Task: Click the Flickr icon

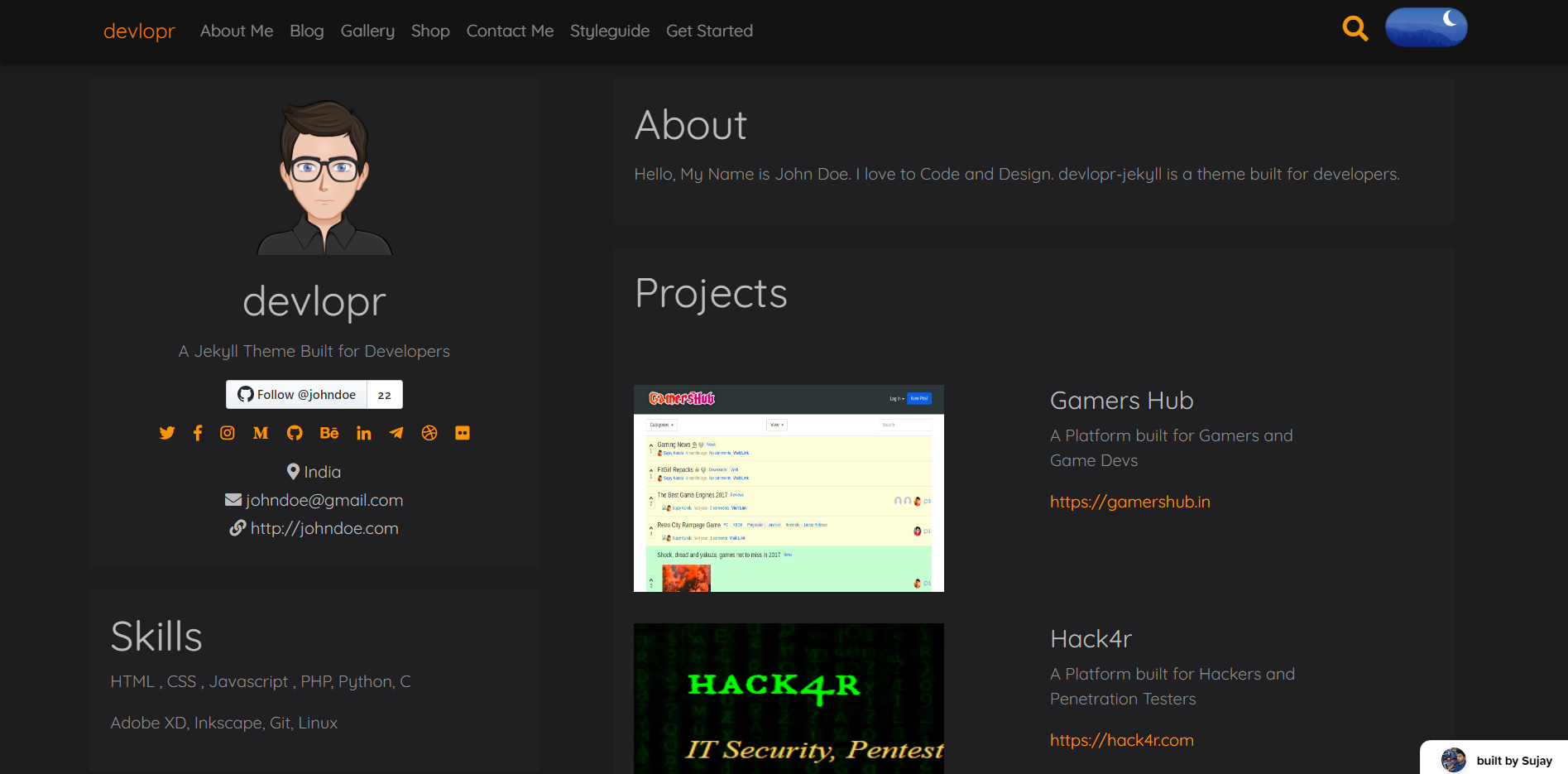Action: 462,432
